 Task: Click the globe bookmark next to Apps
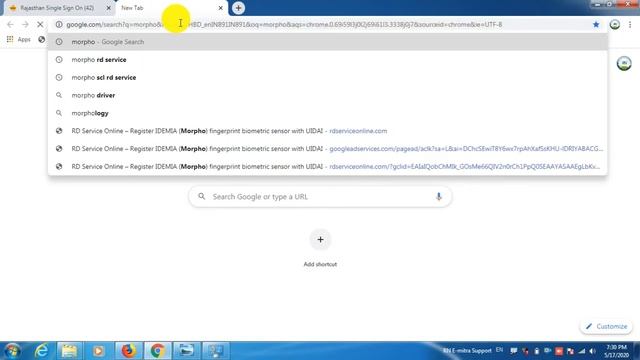42,39
